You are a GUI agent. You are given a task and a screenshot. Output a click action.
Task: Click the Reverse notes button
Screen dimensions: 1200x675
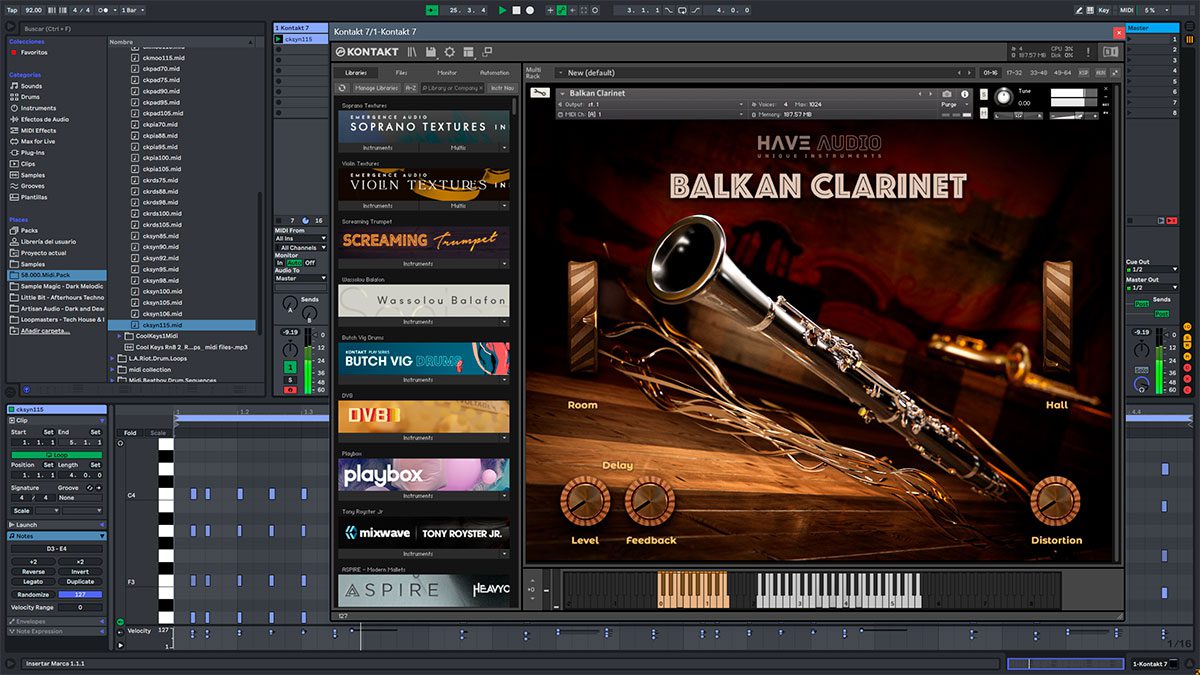click(32, 572)
